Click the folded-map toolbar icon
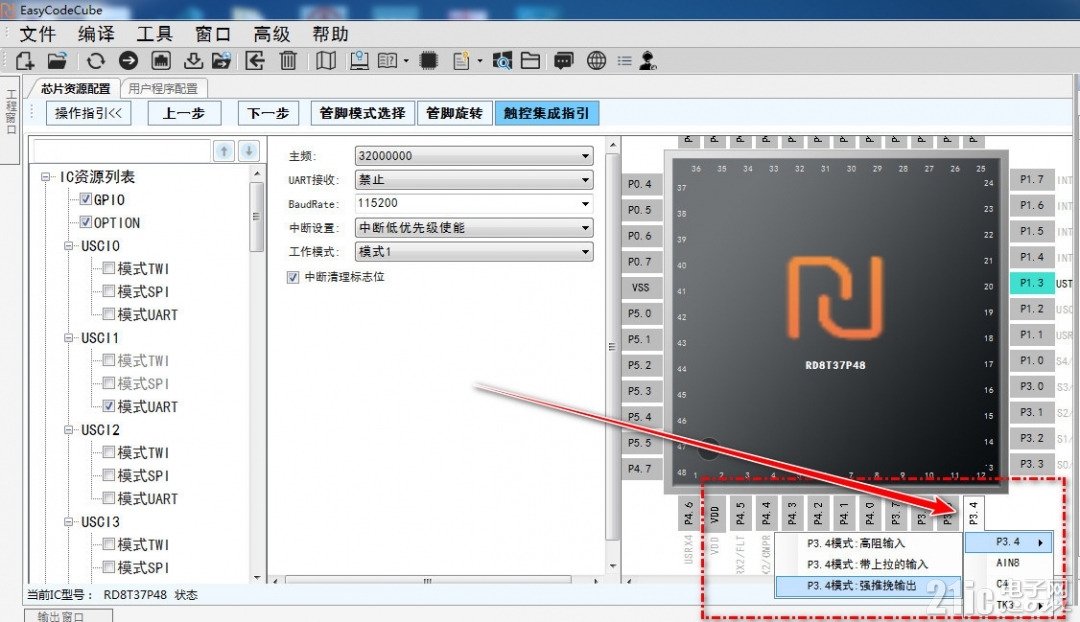This screenshot has width=1080, height=622. tap(326, 61)
